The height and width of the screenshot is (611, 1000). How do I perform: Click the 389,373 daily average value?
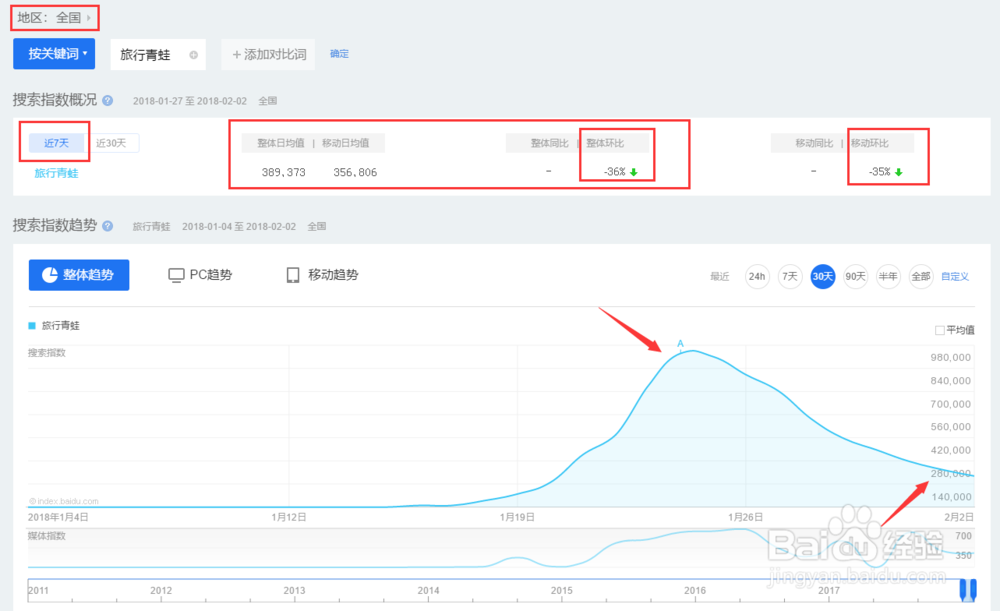tap(283, 172)
